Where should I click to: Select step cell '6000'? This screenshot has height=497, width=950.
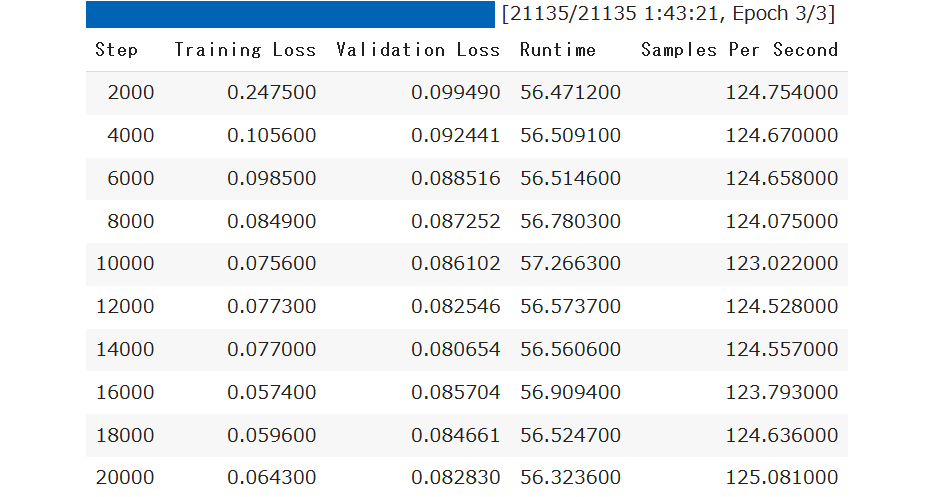coord(131,178)
